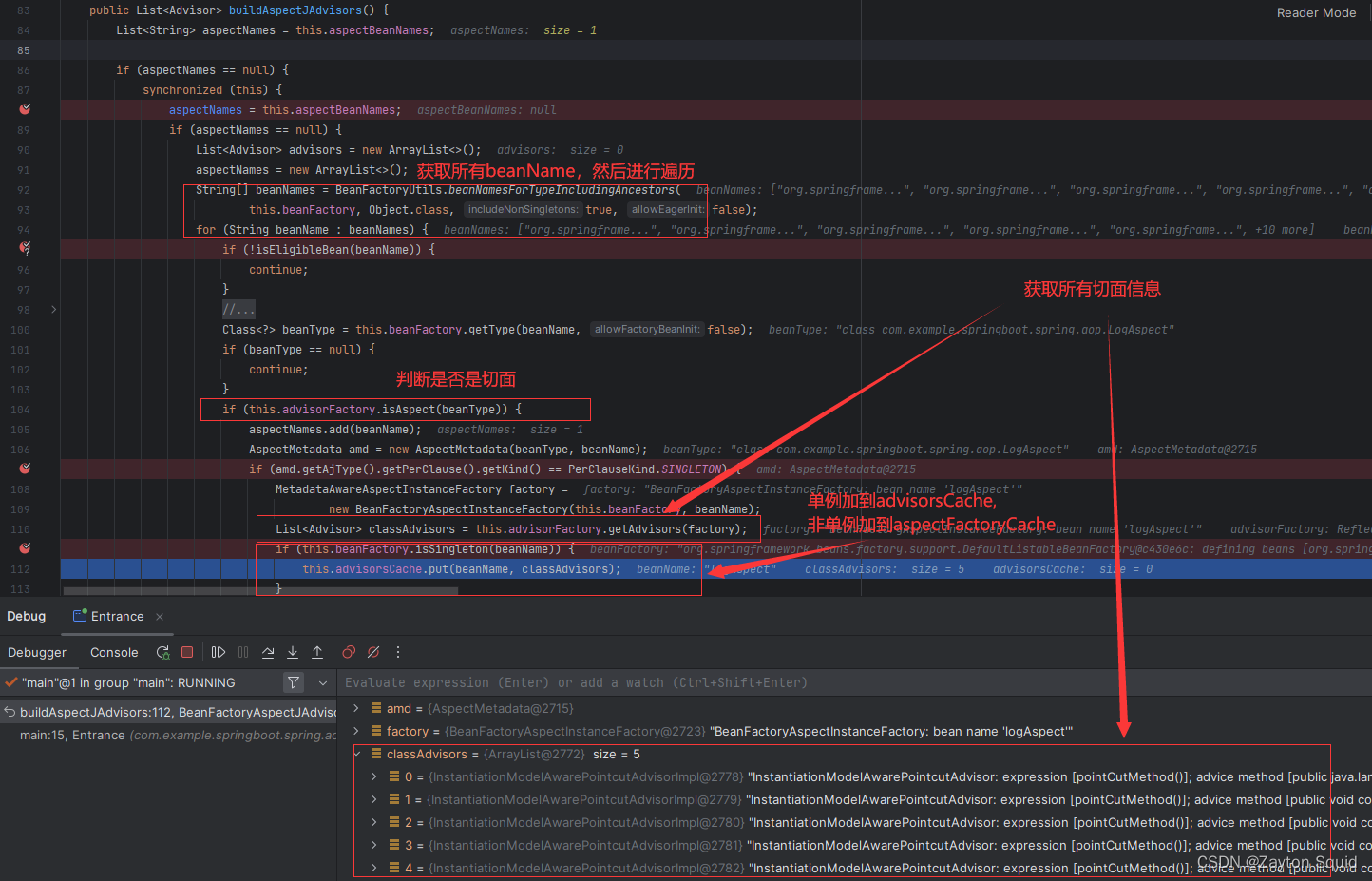This screenshot has width=1372, height=881.
Task: Open the debugger toolbar more options menu
Action: pos(398,652)
